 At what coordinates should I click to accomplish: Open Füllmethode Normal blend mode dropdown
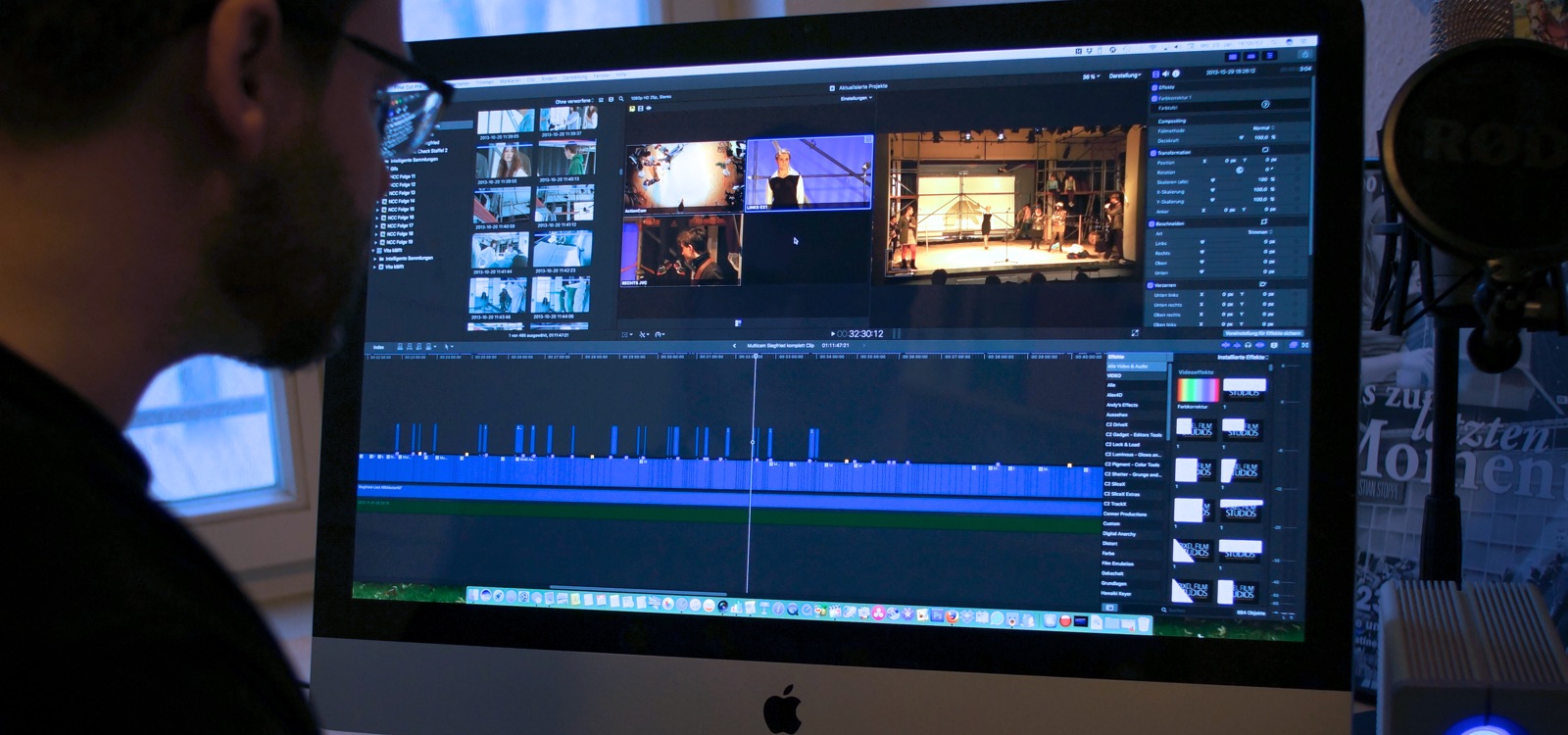1263,128
